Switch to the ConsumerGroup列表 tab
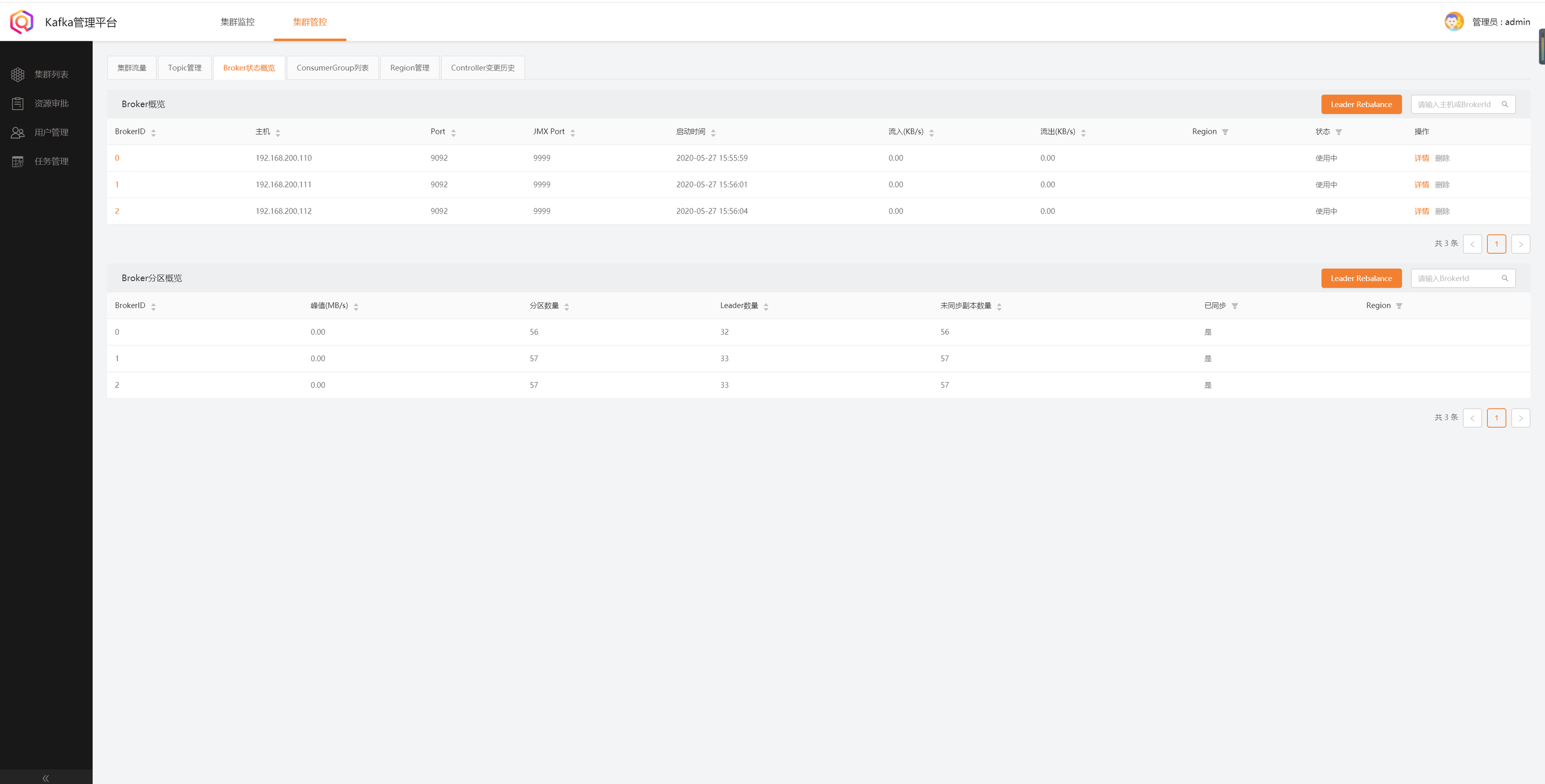The image size is (1545, 784). [x=332, y=68]
